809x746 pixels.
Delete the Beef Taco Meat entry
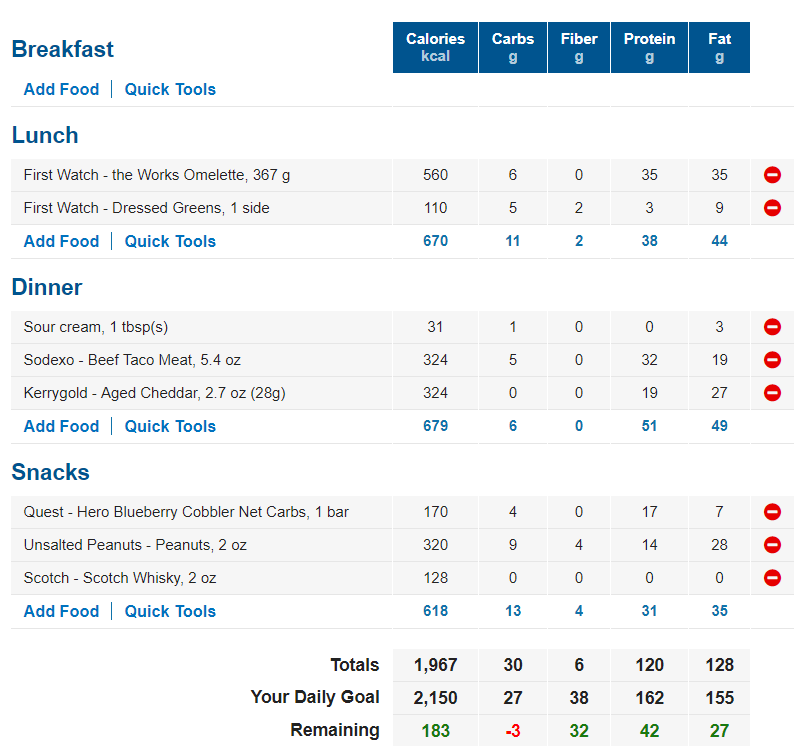[x=772, y=360]
